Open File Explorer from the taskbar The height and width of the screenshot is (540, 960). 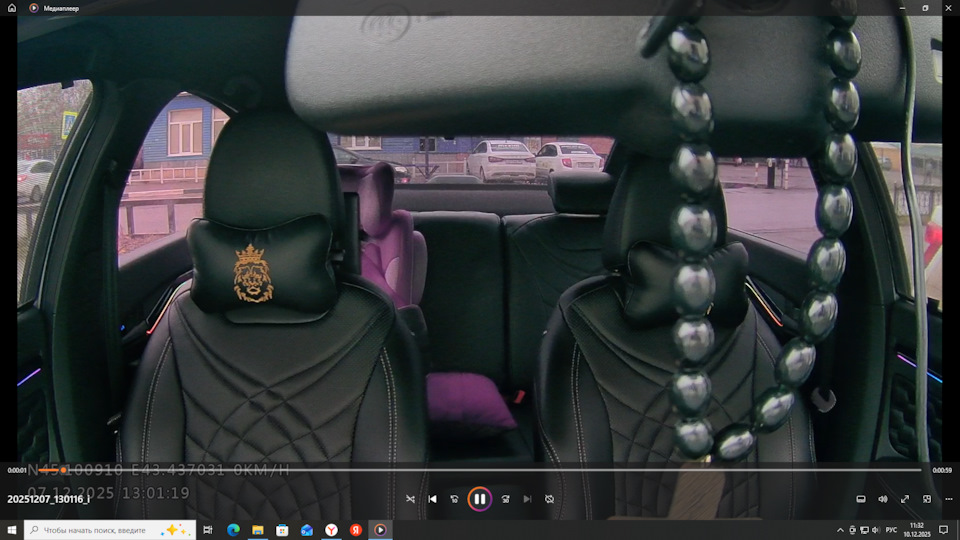(258, 530)
